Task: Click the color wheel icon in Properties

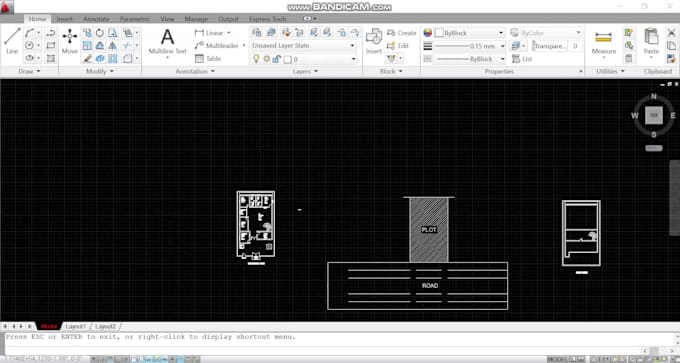Action: click(x=428, y=33)
